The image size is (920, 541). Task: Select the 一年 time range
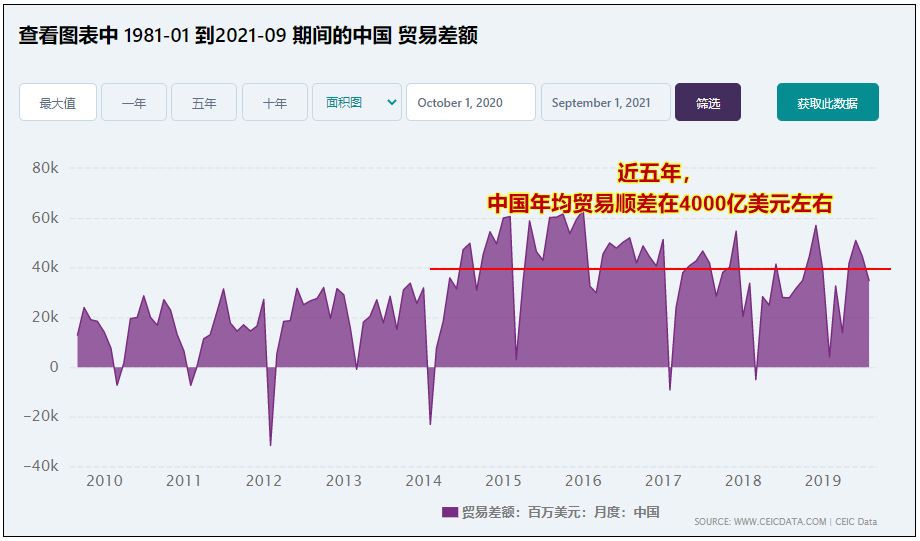[134, 103]
